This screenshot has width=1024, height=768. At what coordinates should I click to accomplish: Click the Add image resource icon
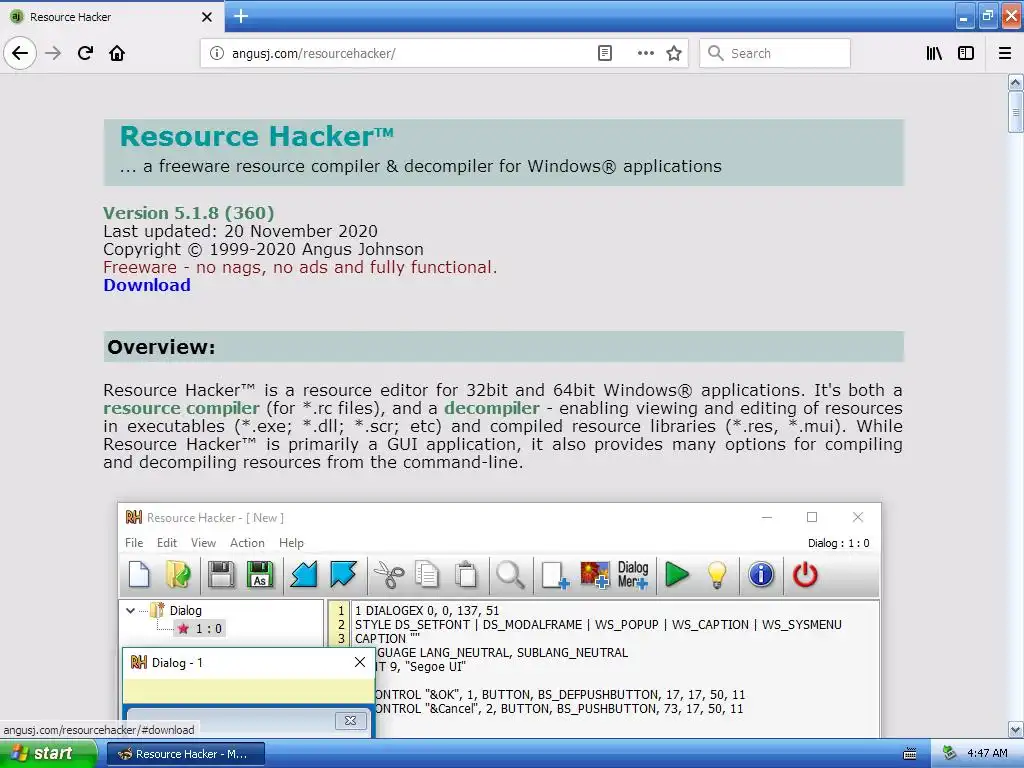pyautogui.click(x=594, y=575)
